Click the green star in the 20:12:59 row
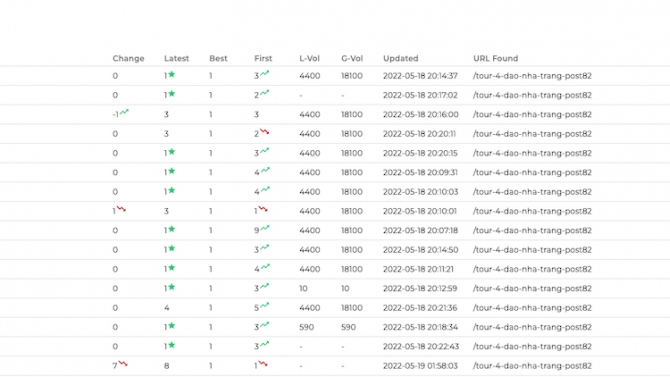 [171, 287]
